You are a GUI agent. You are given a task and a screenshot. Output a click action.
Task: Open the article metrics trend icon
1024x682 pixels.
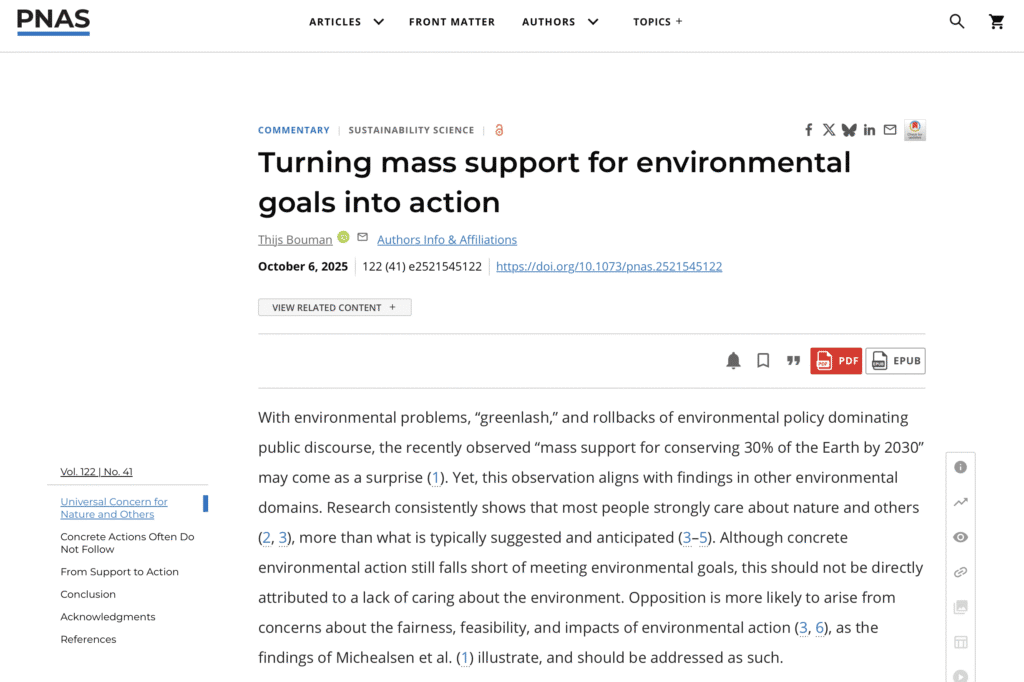coord(960,502)
